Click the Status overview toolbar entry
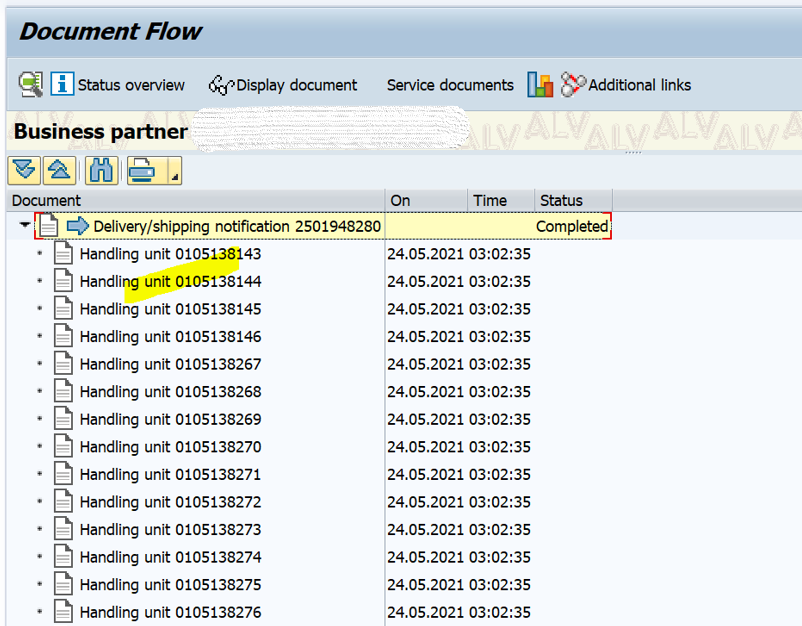 [130, 84]
